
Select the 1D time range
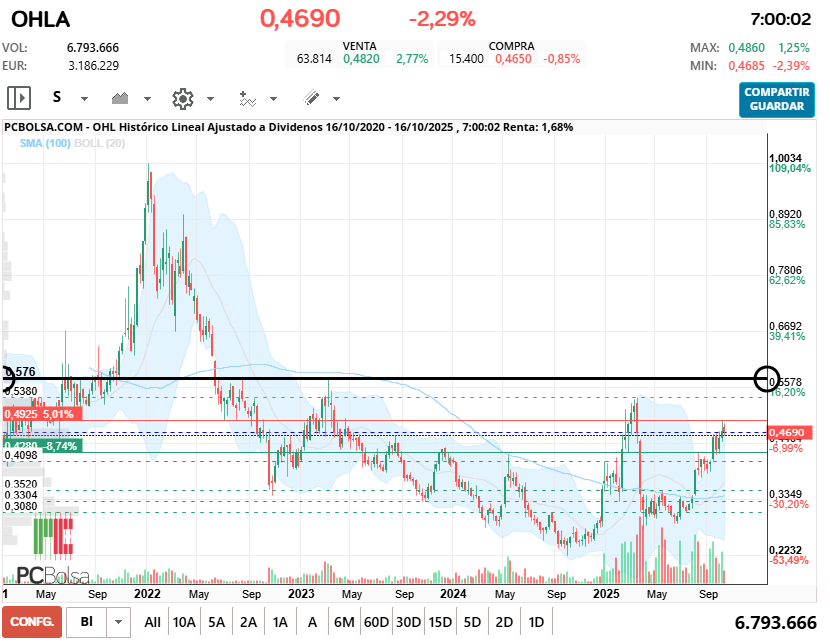point(536,622)
